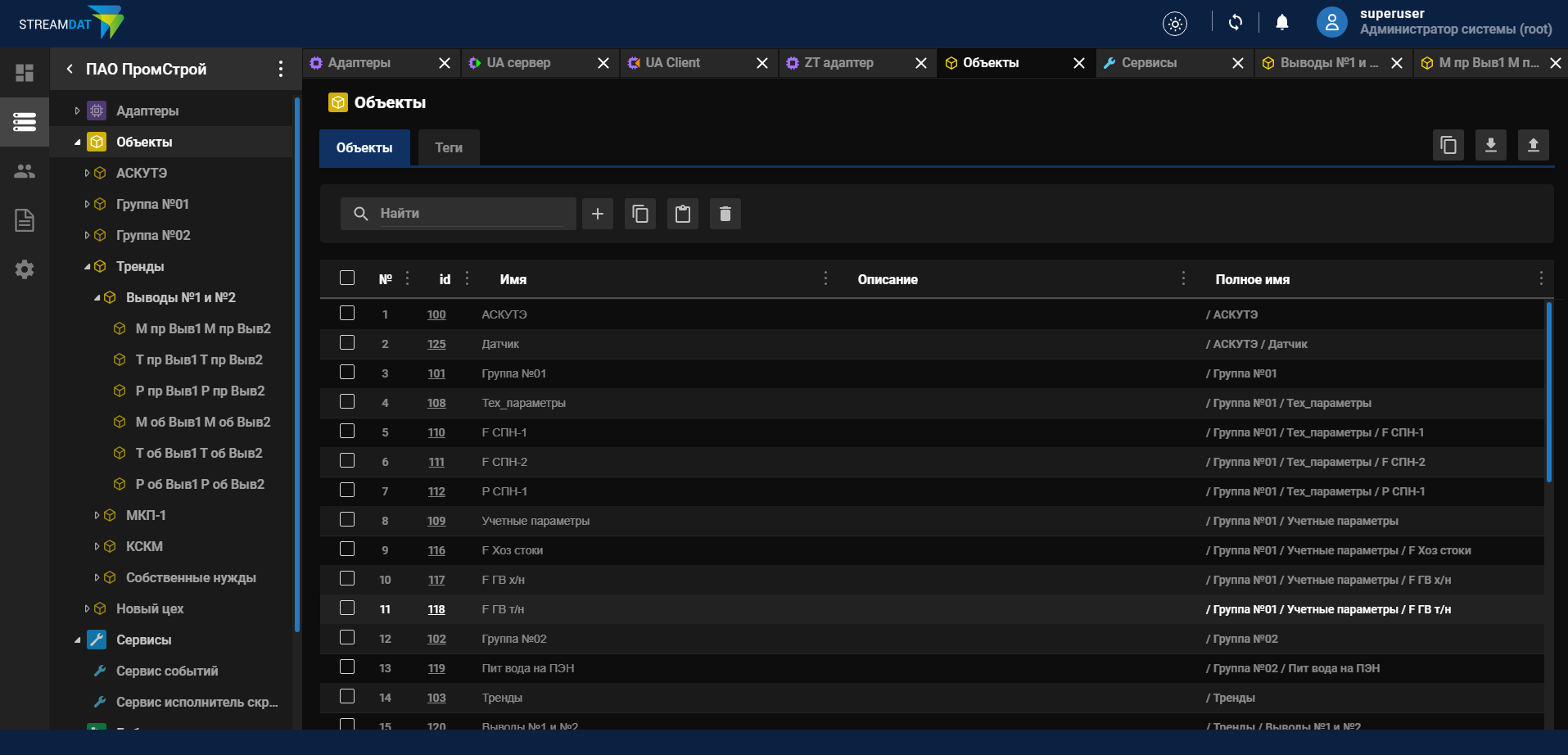Click the export (download) icon above the table
Viewport: 1568px width, 755px height.
(x=1490, y=145)
